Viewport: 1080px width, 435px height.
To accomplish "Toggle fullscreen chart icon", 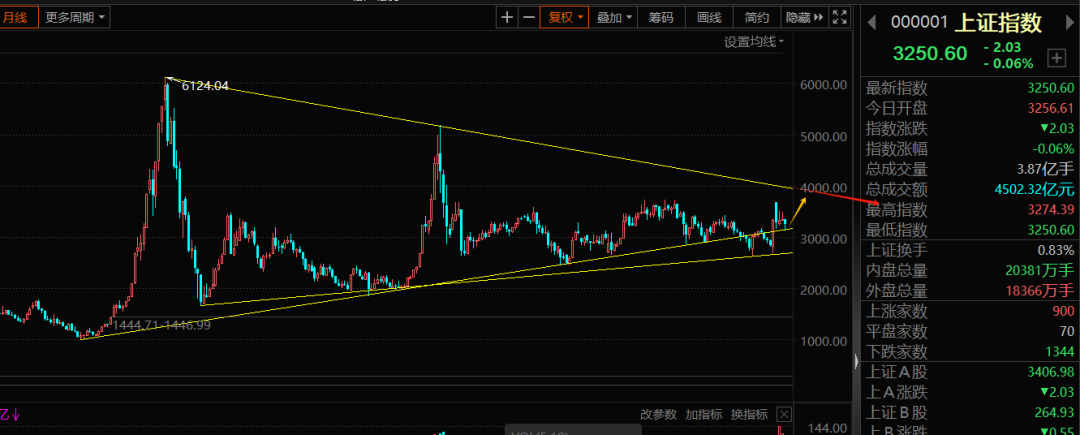I will pos(840,17).
